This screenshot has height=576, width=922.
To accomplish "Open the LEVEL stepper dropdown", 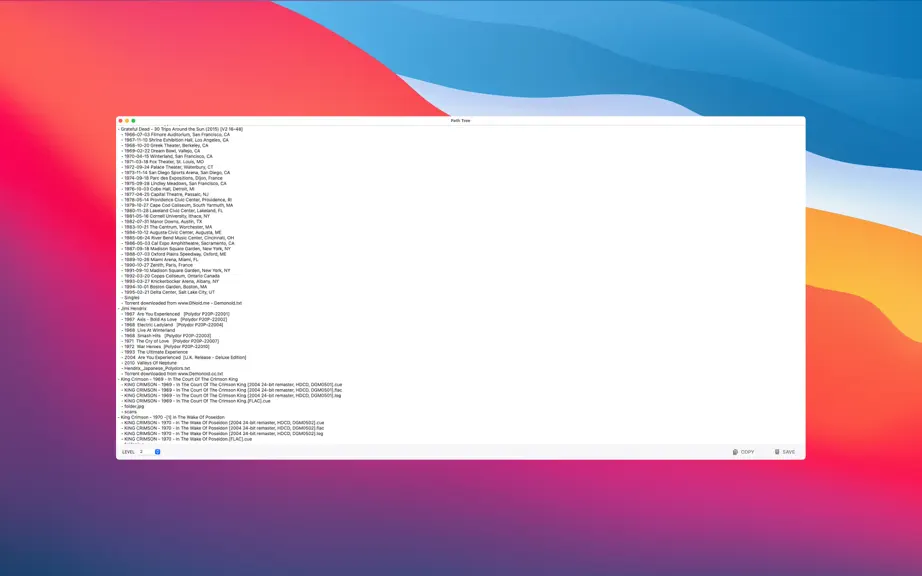I will (x=158, y=452).
